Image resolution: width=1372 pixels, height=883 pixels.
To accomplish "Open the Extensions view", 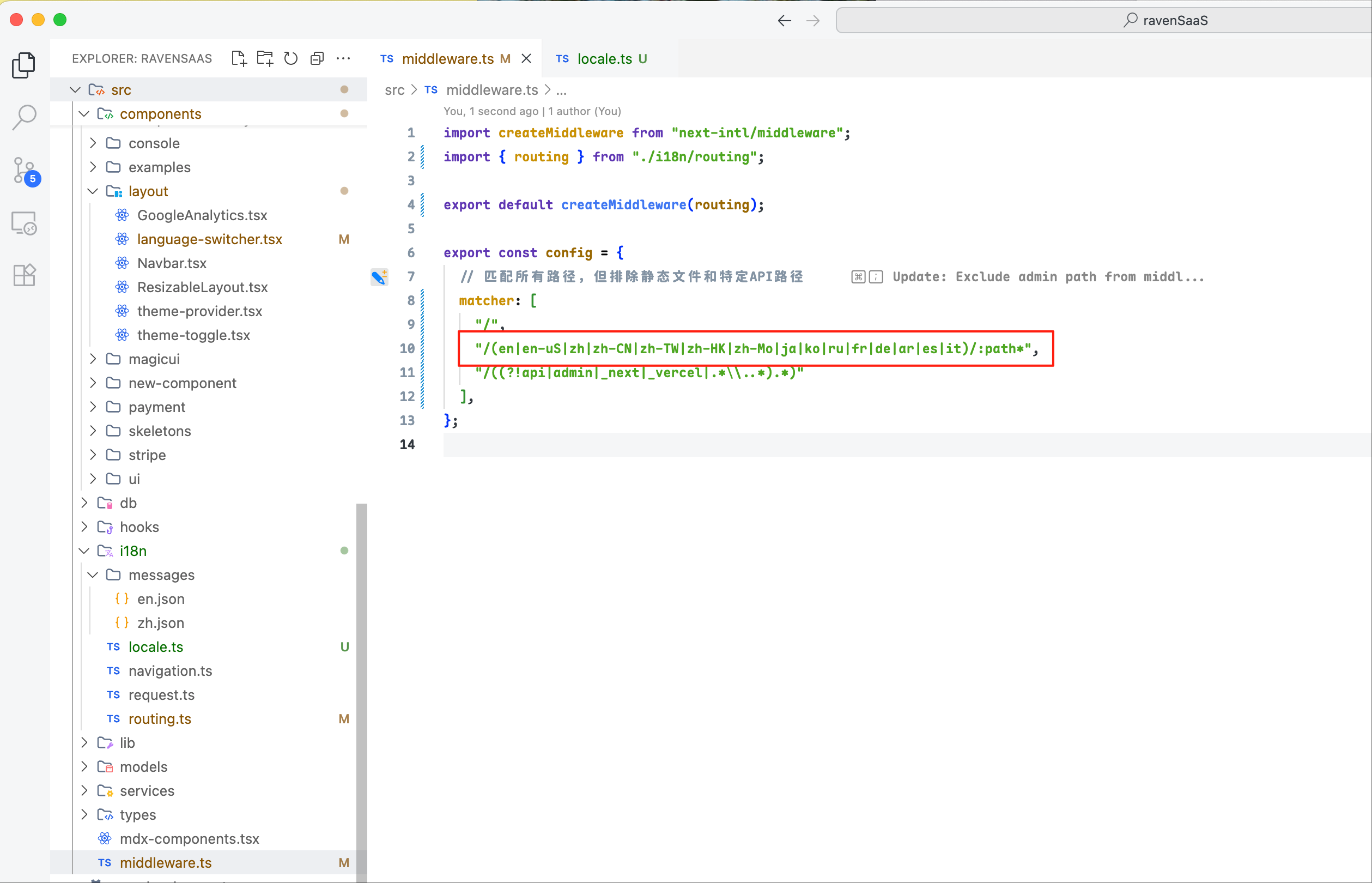I will tap(24, 275).
